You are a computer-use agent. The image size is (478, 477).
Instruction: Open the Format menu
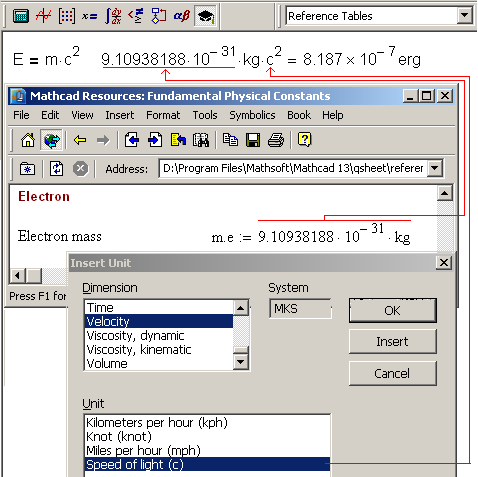[x=163, y=115]
